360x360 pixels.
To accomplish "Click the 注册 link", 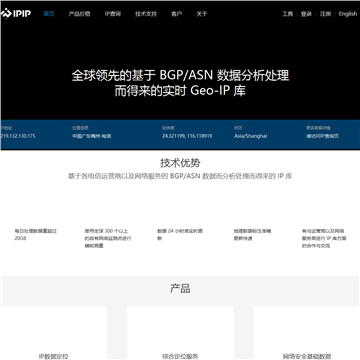I will pyautogui.click(x=325, y=14).
